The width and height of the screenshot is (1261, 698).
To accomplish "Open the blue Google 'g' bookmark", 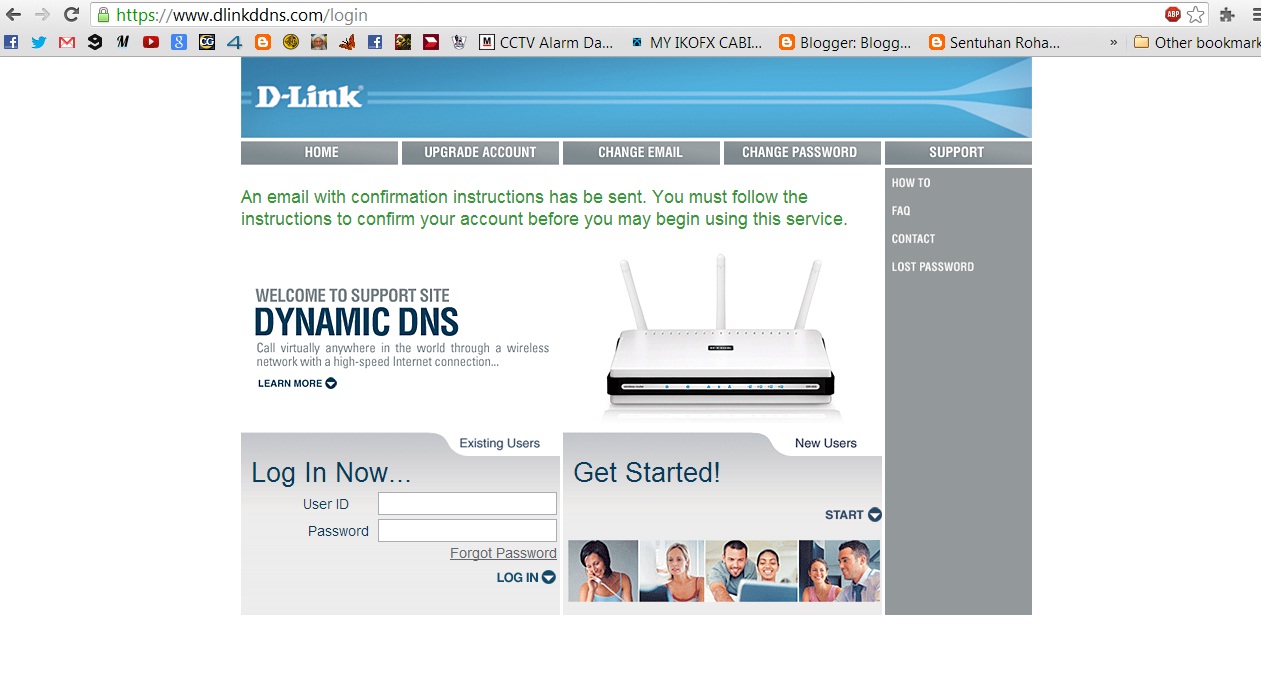I will coord(179,42).
